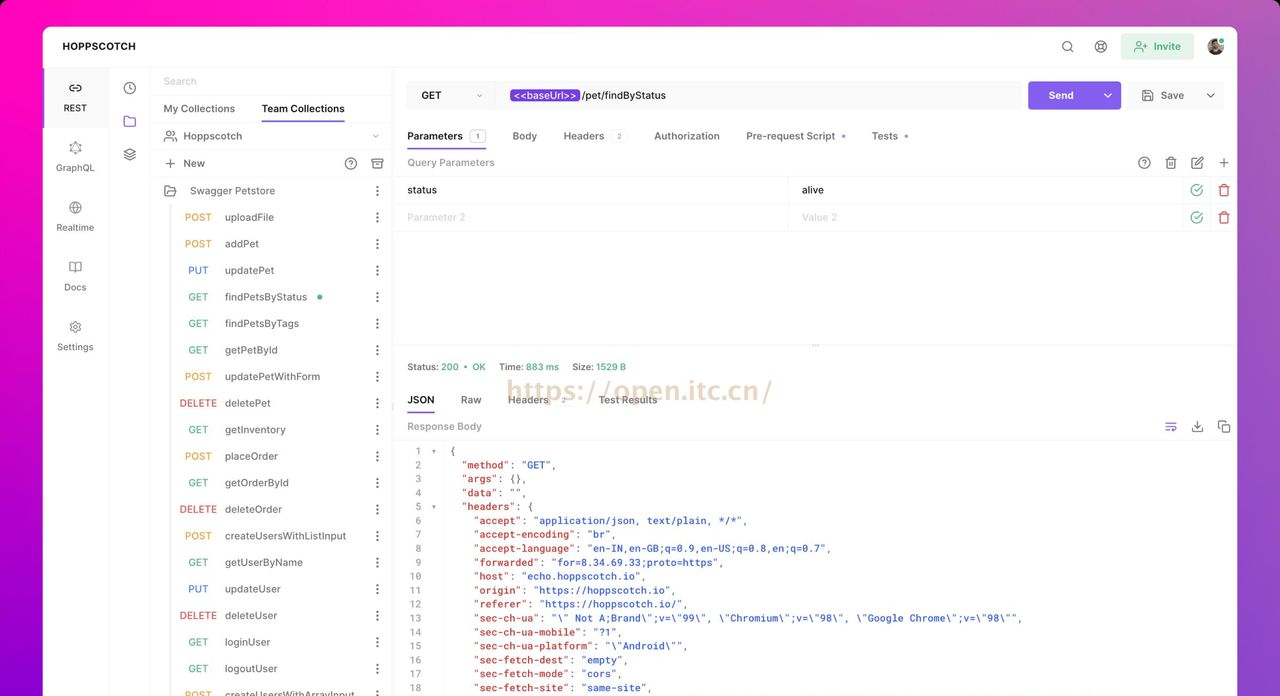Copy the response body
1280x696 pixels.
[x=1224, y=426]
